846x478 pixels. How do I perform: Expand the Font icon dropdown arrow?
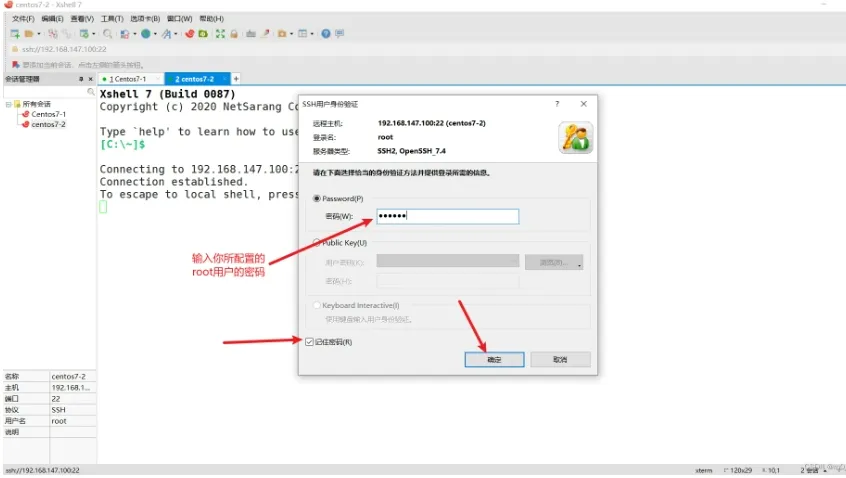pos(175,34)
